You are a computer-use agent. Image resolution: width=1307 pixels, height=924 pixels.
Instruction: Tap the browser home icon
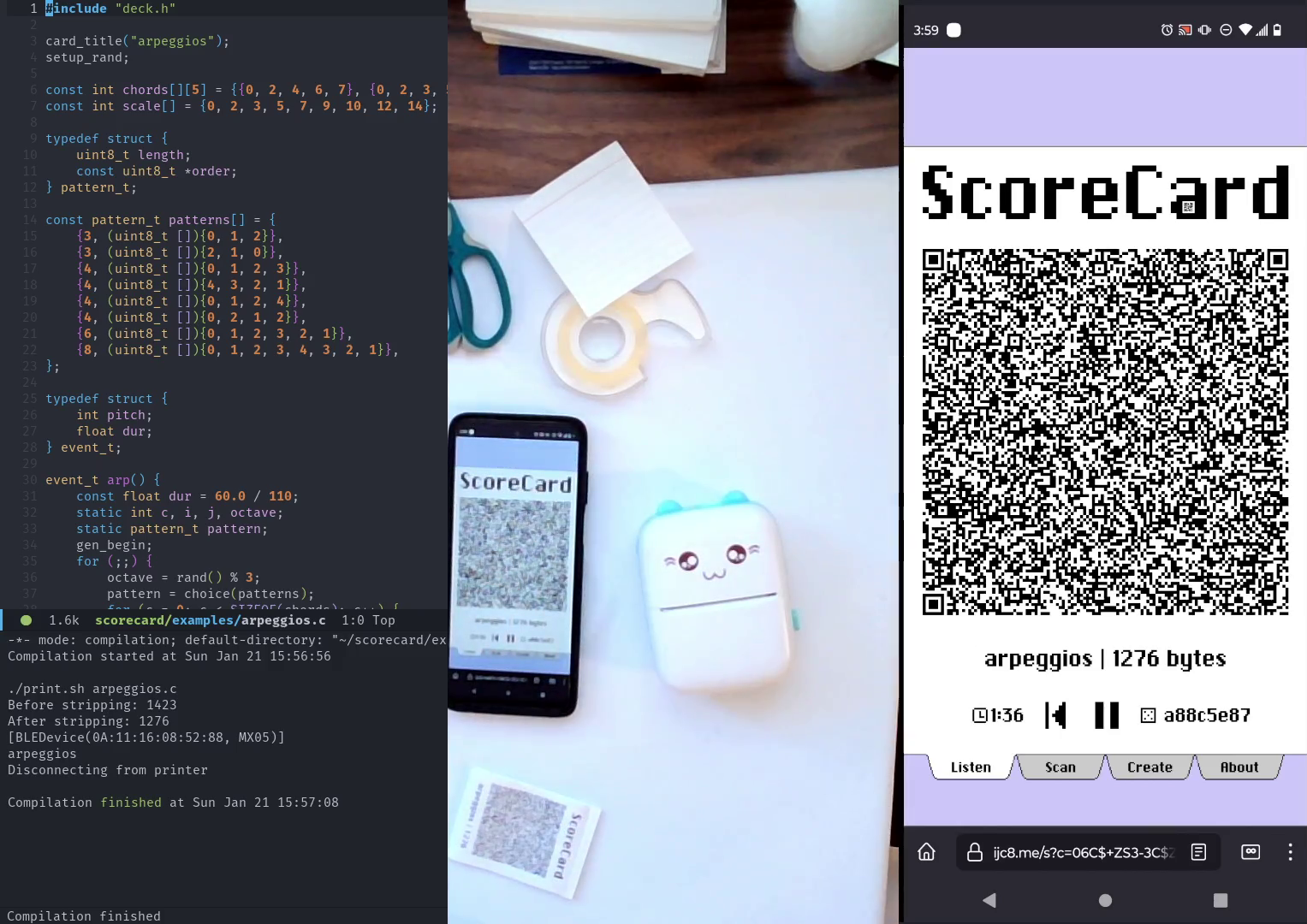(926, 852)
